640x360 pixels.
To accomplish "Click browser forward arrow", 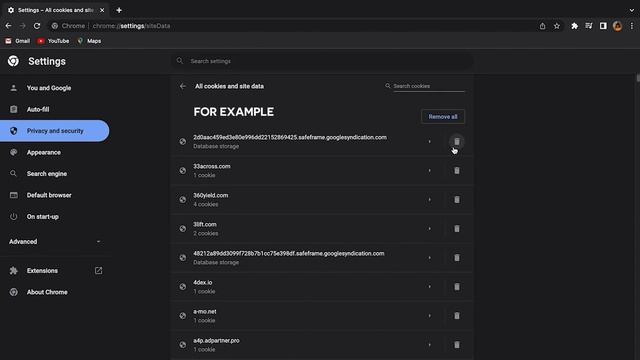I will pyautogui.click(x=23, y=26).
